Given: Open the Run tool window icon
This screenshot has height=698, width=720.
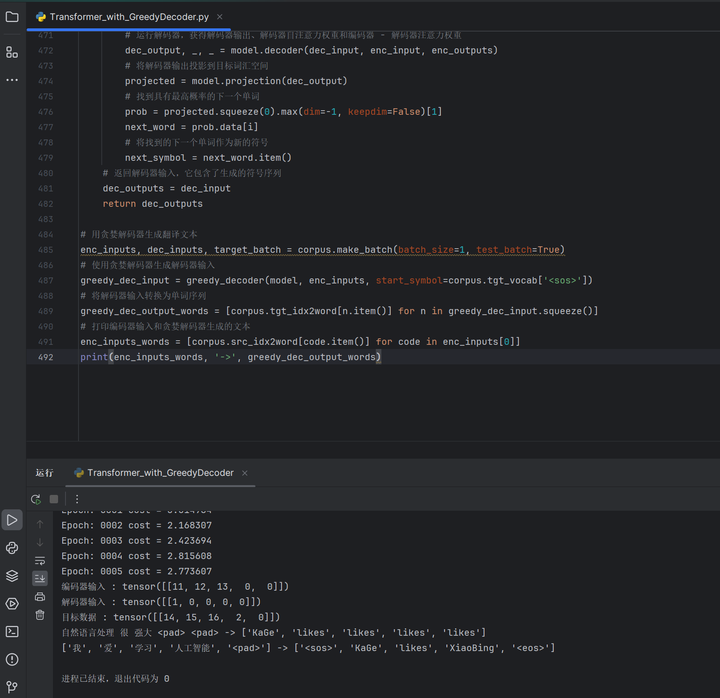Looking at the screenshot, I should point(12,520).
